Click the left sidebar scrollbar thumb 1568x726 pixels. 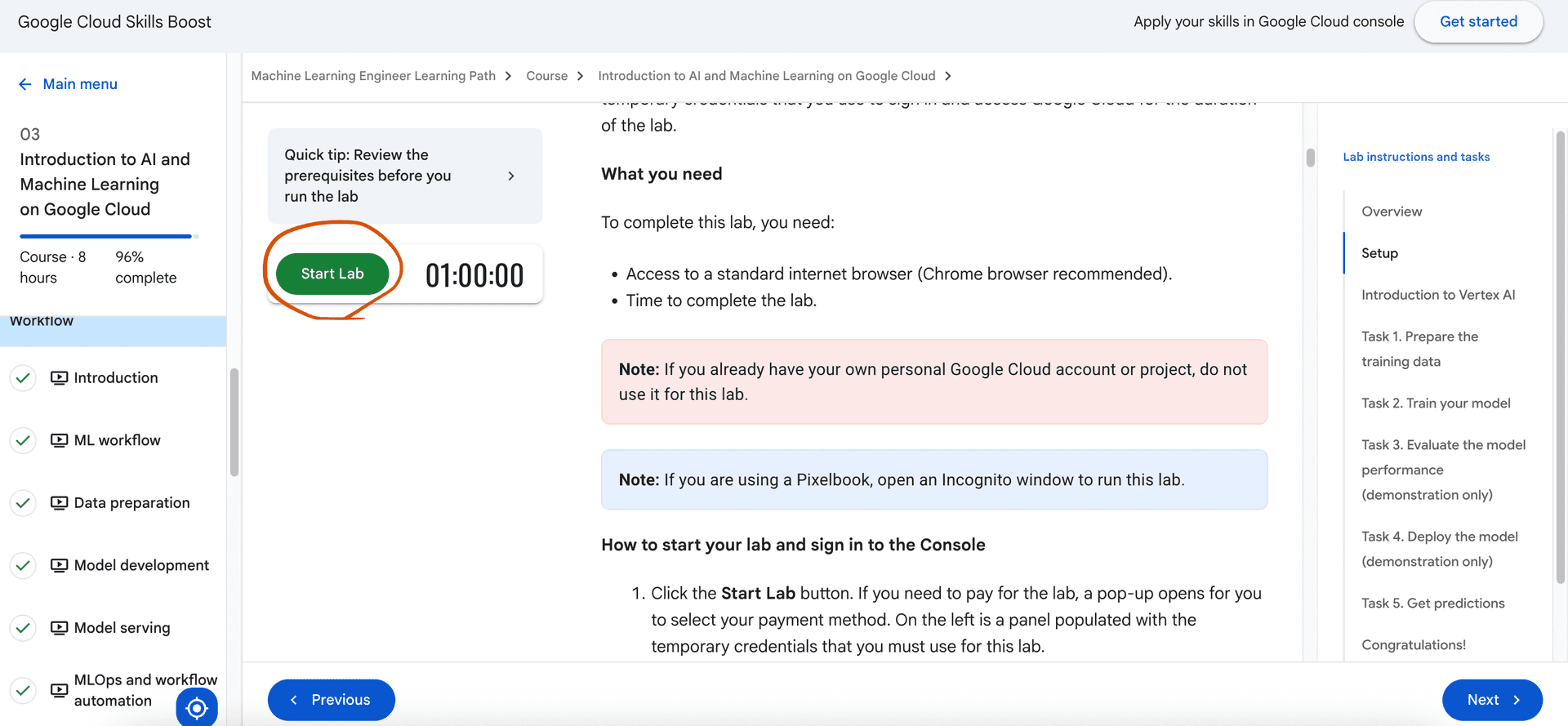[234, 422]
